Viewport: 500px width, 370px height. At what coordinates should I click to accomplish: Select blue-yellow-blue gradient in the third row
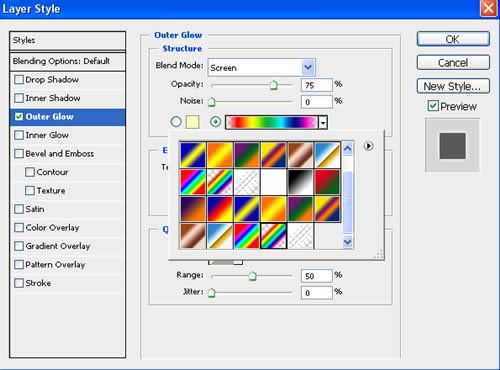pyautogui.click(x=246, y=209)
